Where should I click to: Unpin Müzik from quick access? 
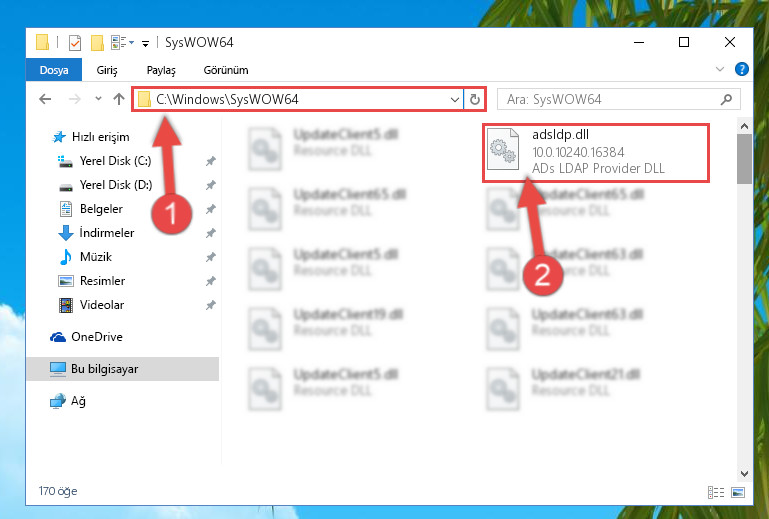pos(210,257)
